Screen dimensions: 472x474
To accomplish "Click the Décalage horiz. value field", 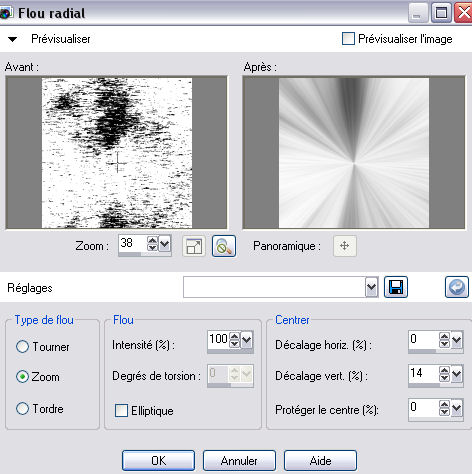I will coord(423,339).
